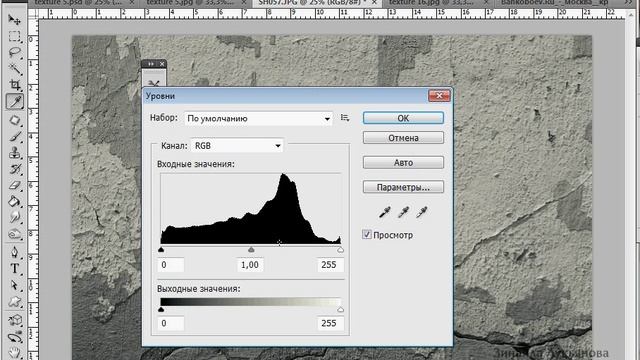Switch to the texture 5.psd document tab
Viewport: 640px width, 360px height.
(83, 2)
